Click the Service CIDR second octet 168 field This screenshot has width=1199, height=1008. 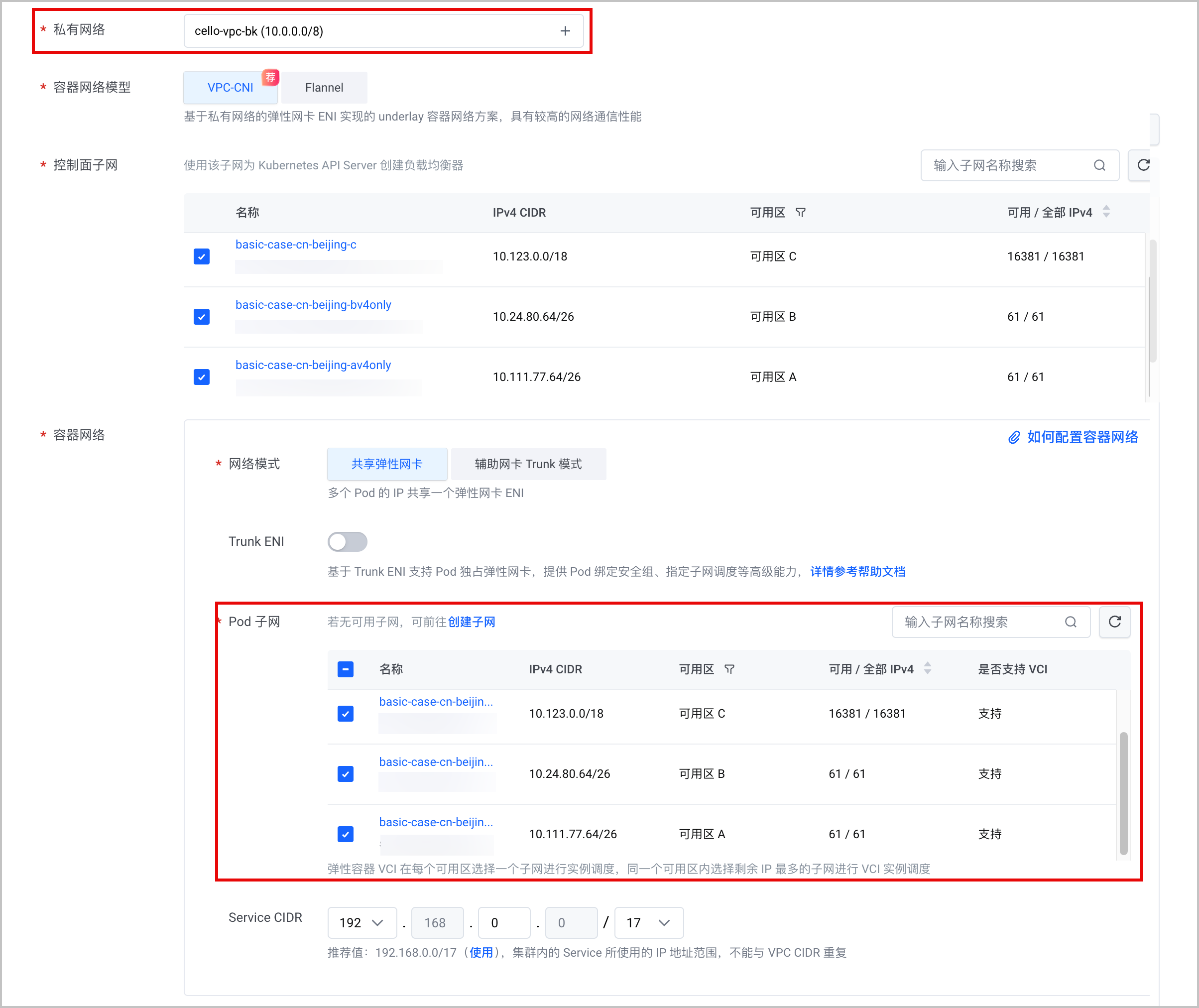coord(438,923)
